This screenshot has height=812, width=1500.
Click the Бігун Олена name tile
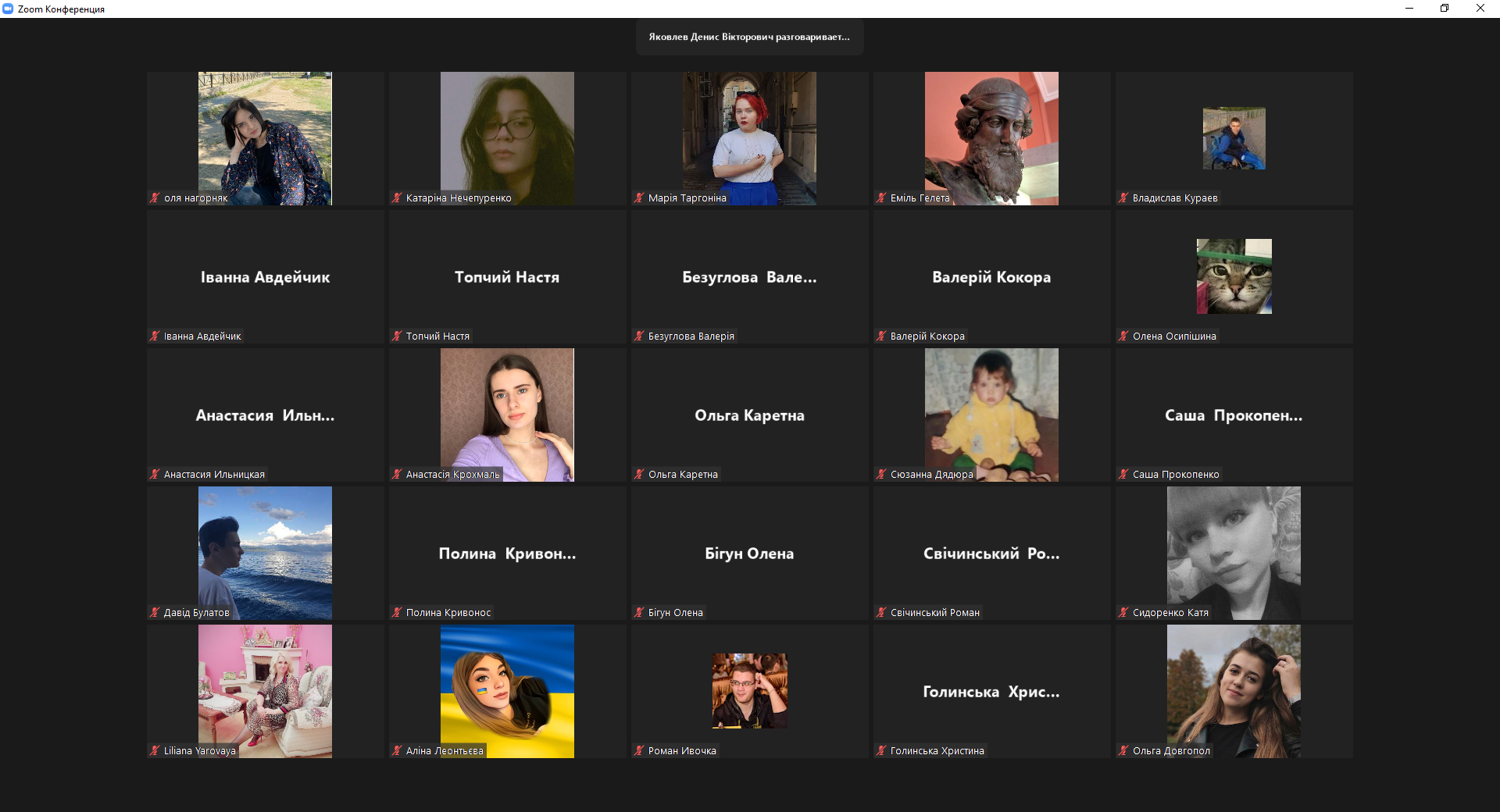pyautogui.click(x=749, y=554)
